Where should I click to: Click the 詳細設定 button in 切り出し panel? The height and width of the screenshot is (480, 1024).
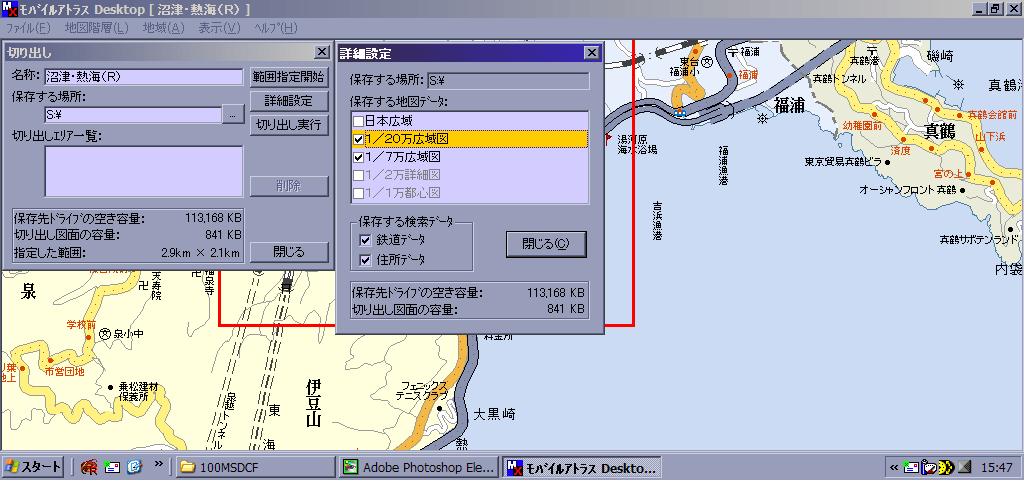289,101
